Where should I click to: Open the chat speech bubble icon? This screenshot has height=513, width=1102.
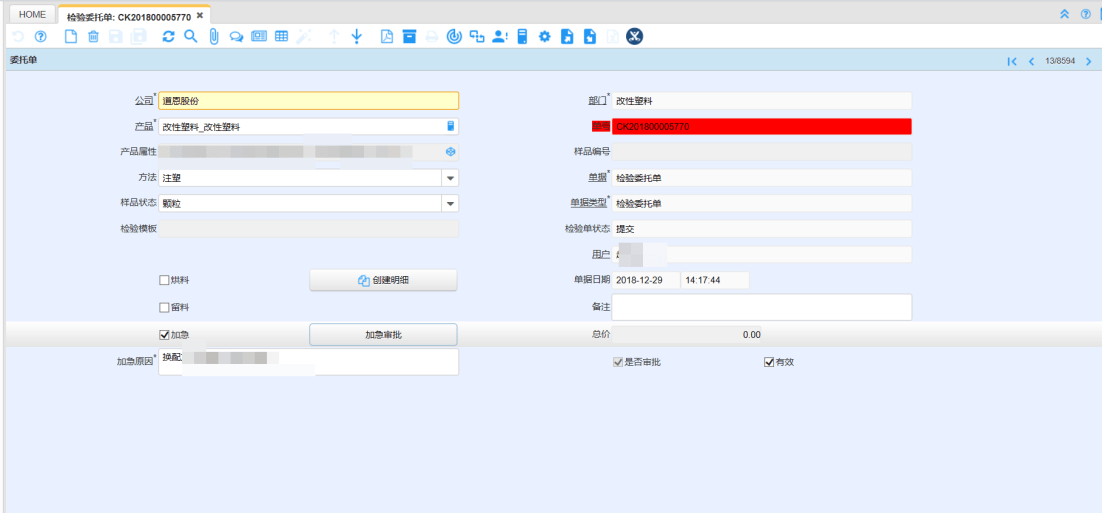[x=236, y=37]
